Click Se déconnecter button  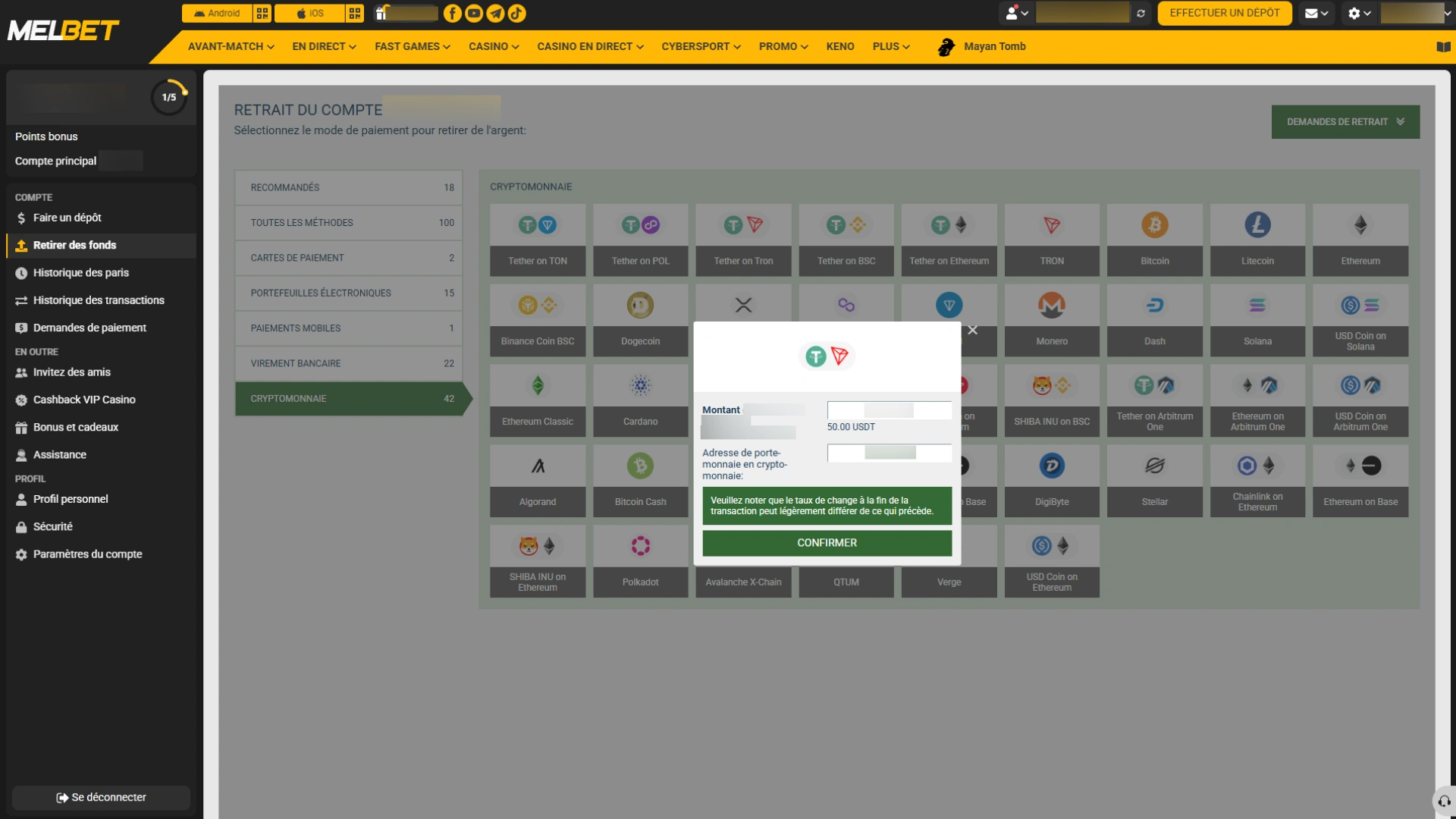pos(101,797)
